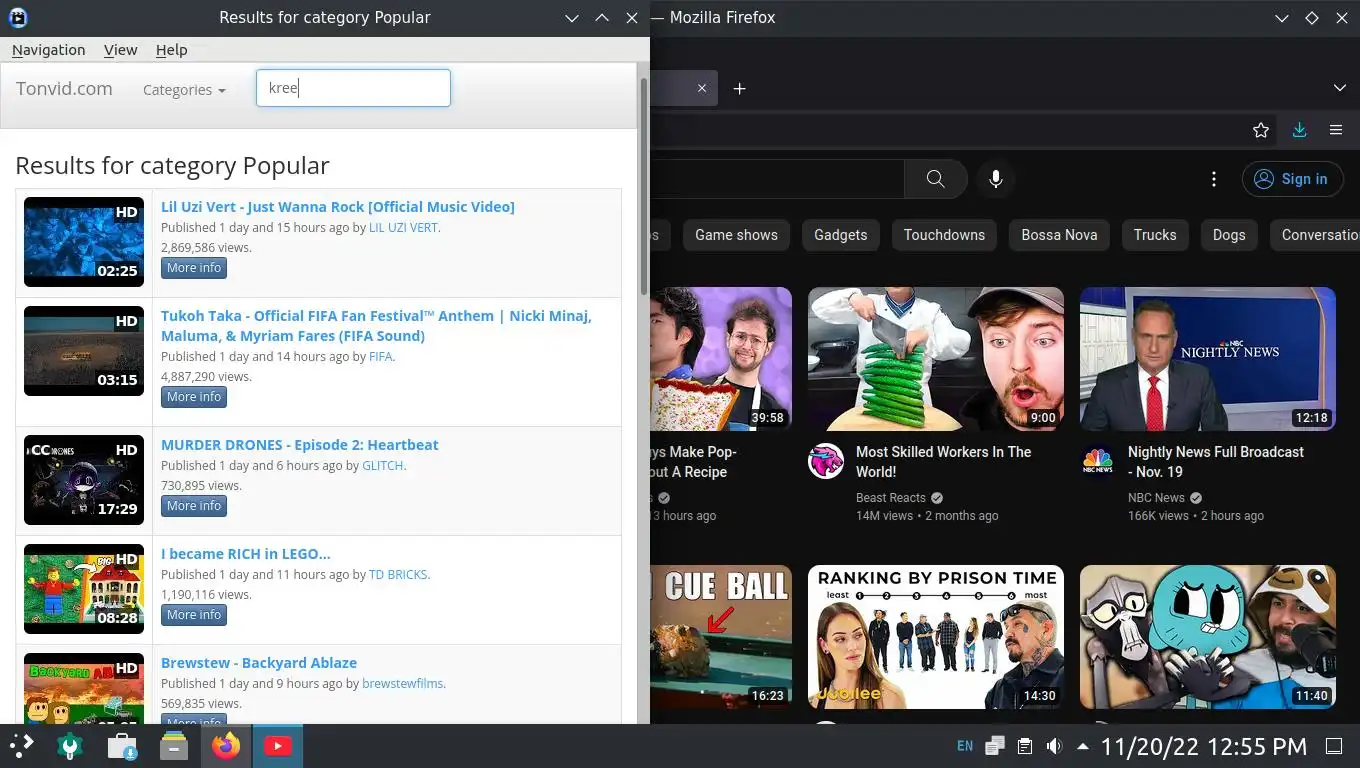Open Nightly News Full Broadcast thumbnail
This screenshot has width=1360, height=768.
[x=1208, y=359]
